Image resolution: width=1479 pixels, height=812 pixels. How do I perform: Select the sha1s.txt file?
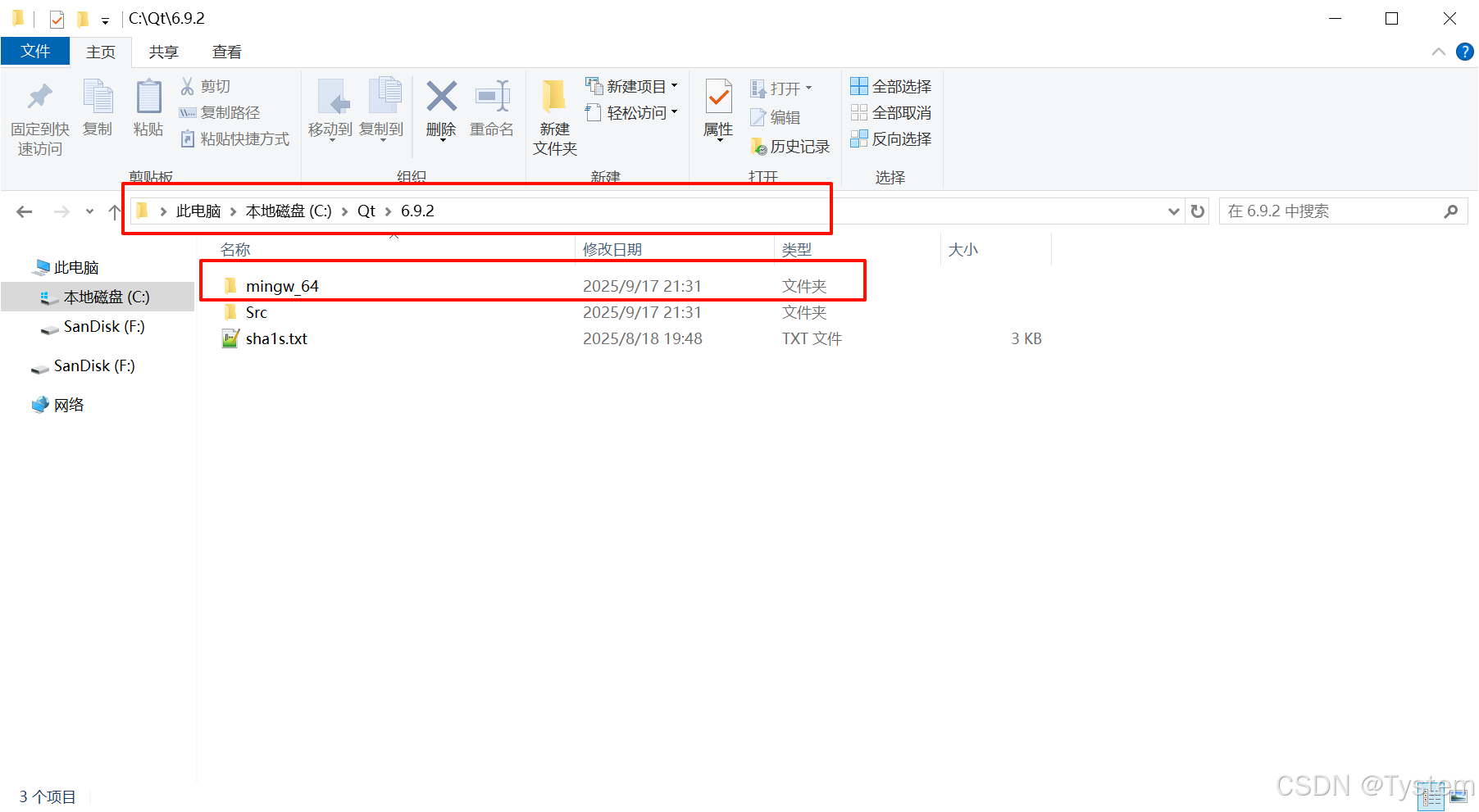[x=265, y=338]
